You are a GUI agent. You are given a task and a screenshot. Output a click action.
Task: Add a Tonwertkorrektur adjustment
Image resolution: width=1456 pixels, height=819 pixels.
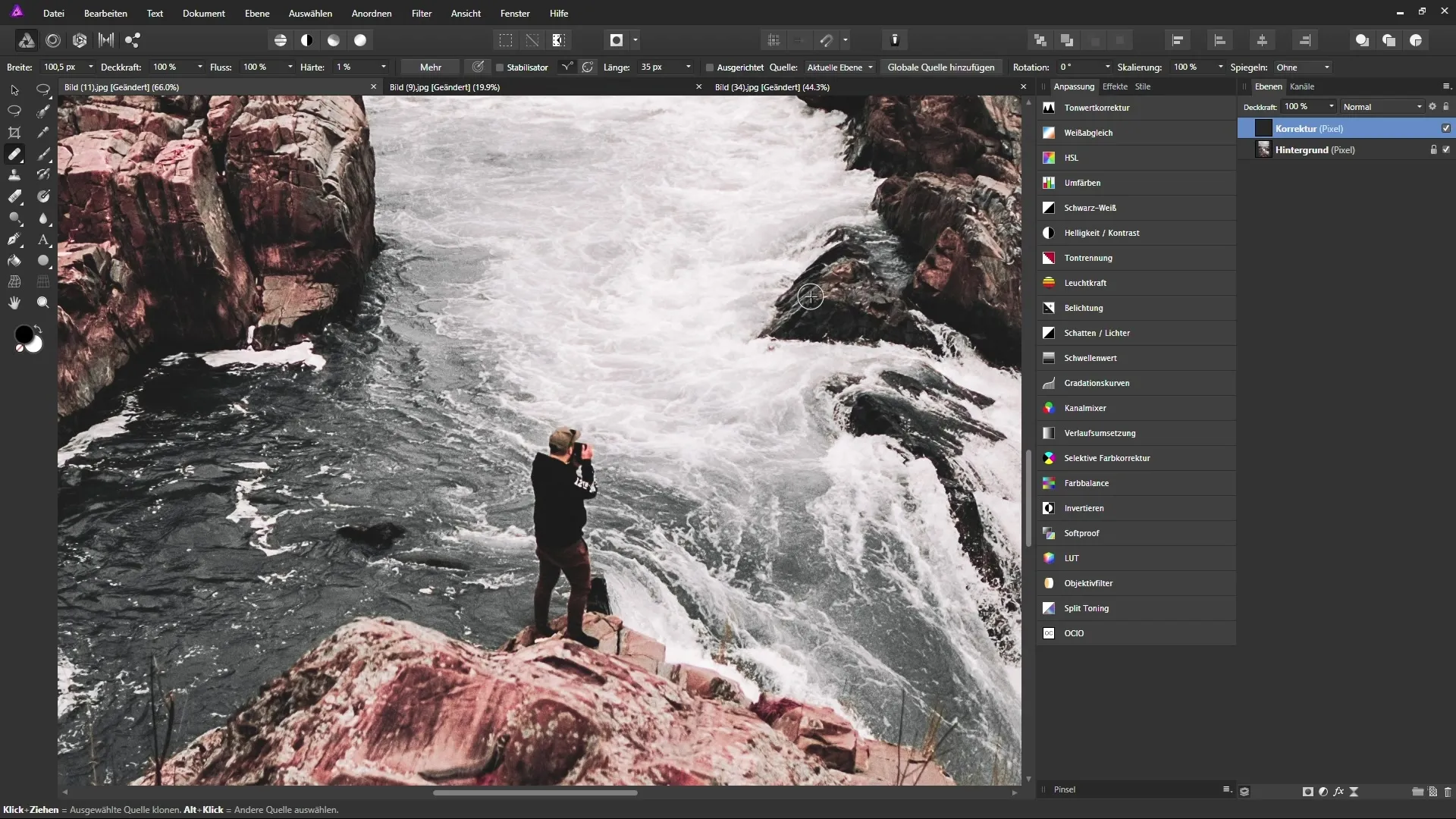[x=1136, y=108]
